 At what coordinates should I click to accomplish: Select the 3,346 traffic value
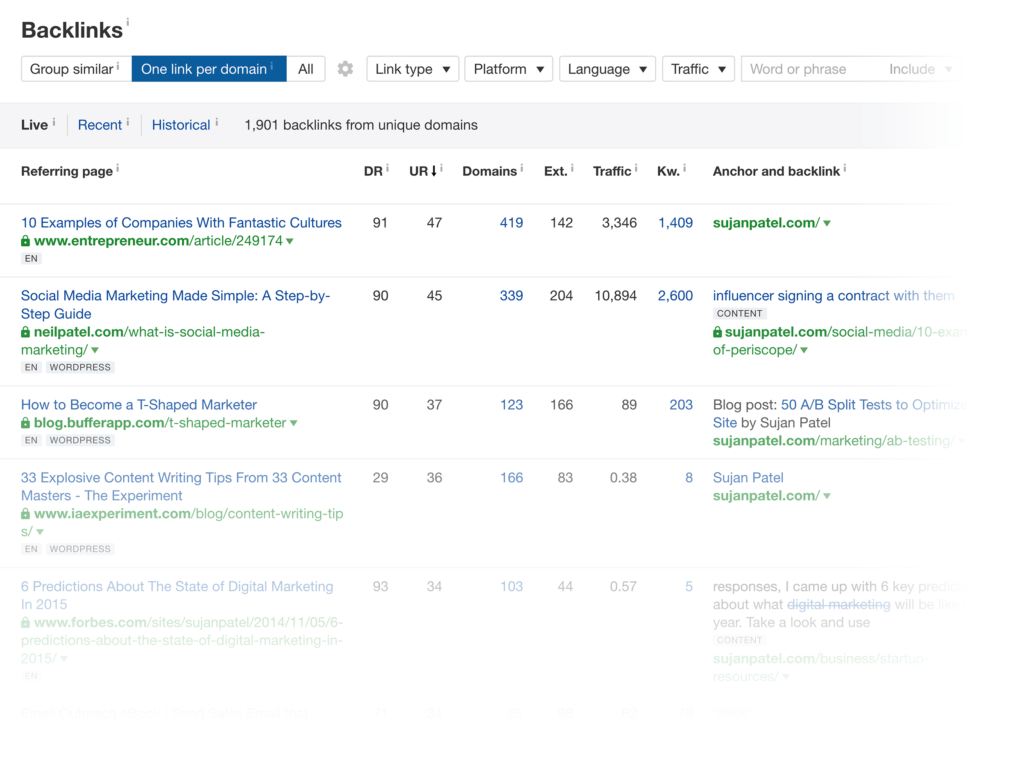[x=619, y=223]
